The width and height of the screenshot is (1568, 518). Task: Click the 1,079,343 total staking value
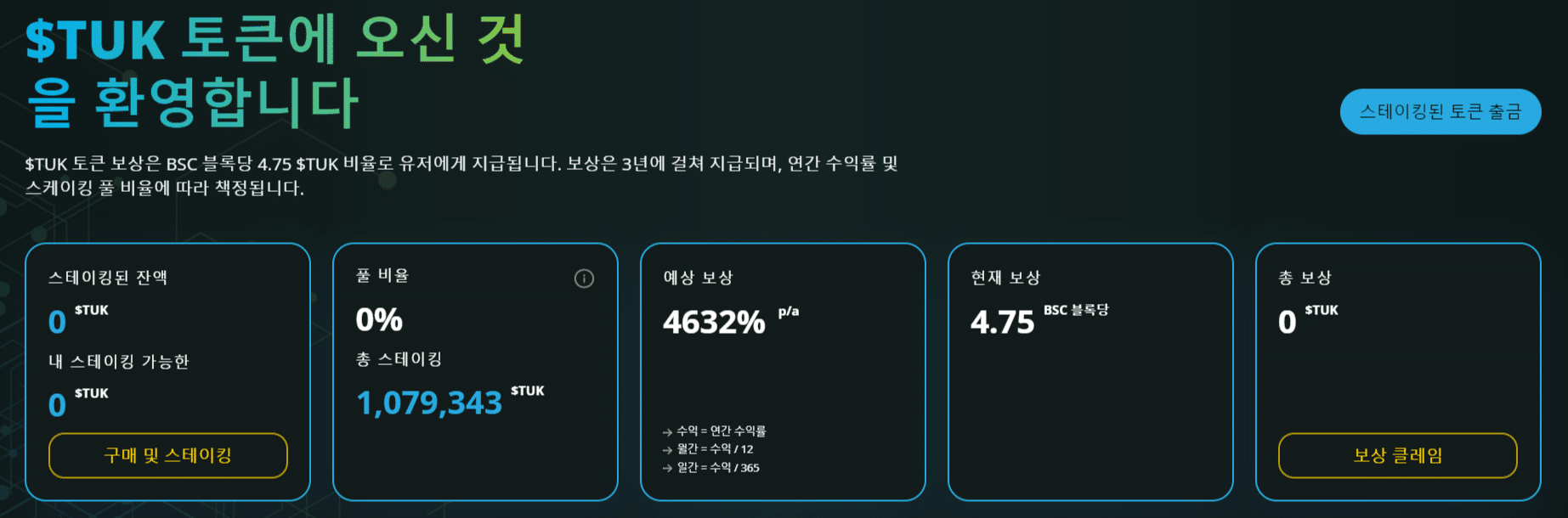429,404
